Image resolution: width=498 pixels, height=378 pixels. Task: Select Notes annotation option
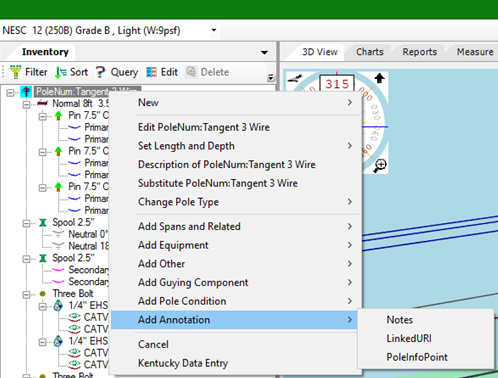[426, 320]
